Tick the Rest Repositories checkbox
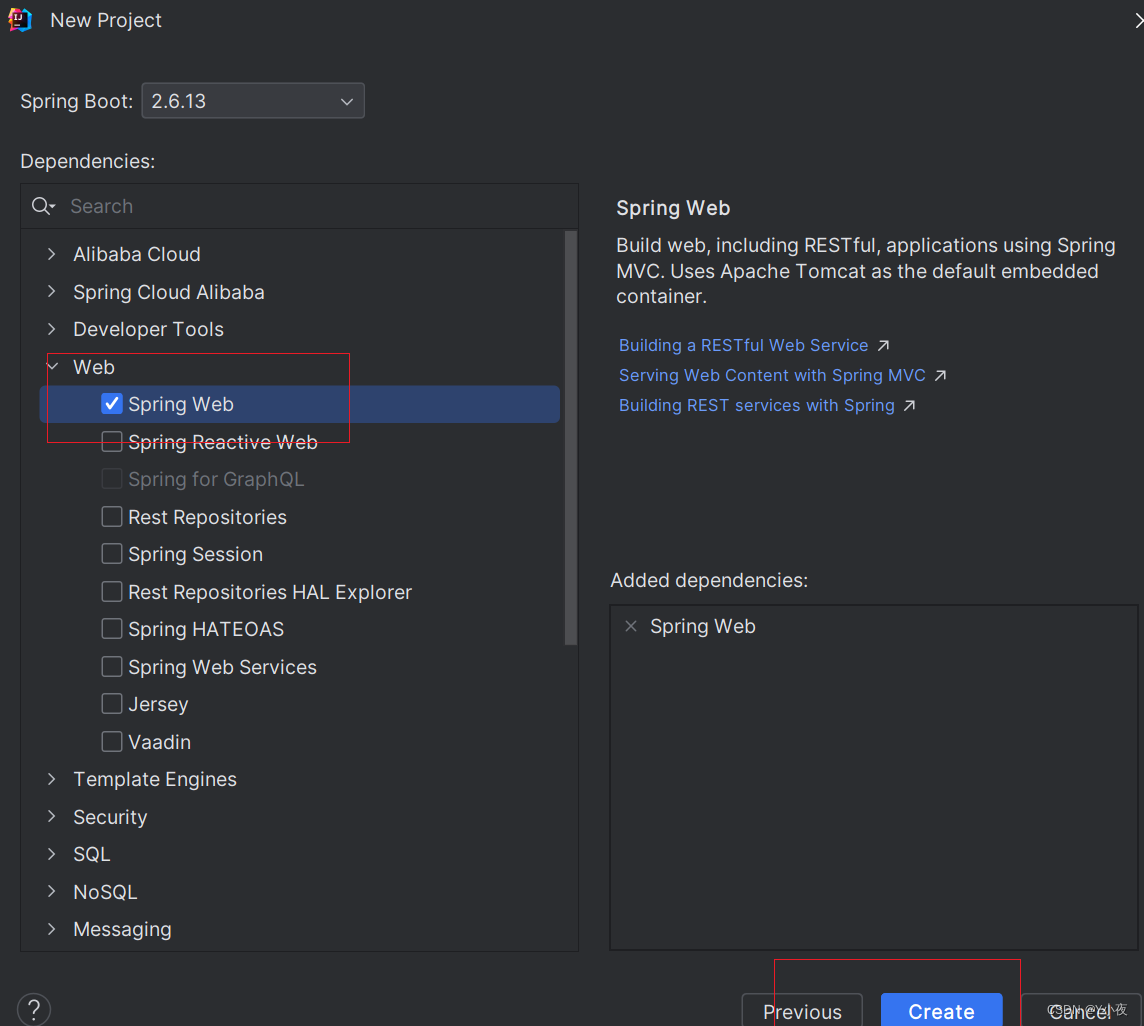1144x1026 pixels. (x=112, y=517)
